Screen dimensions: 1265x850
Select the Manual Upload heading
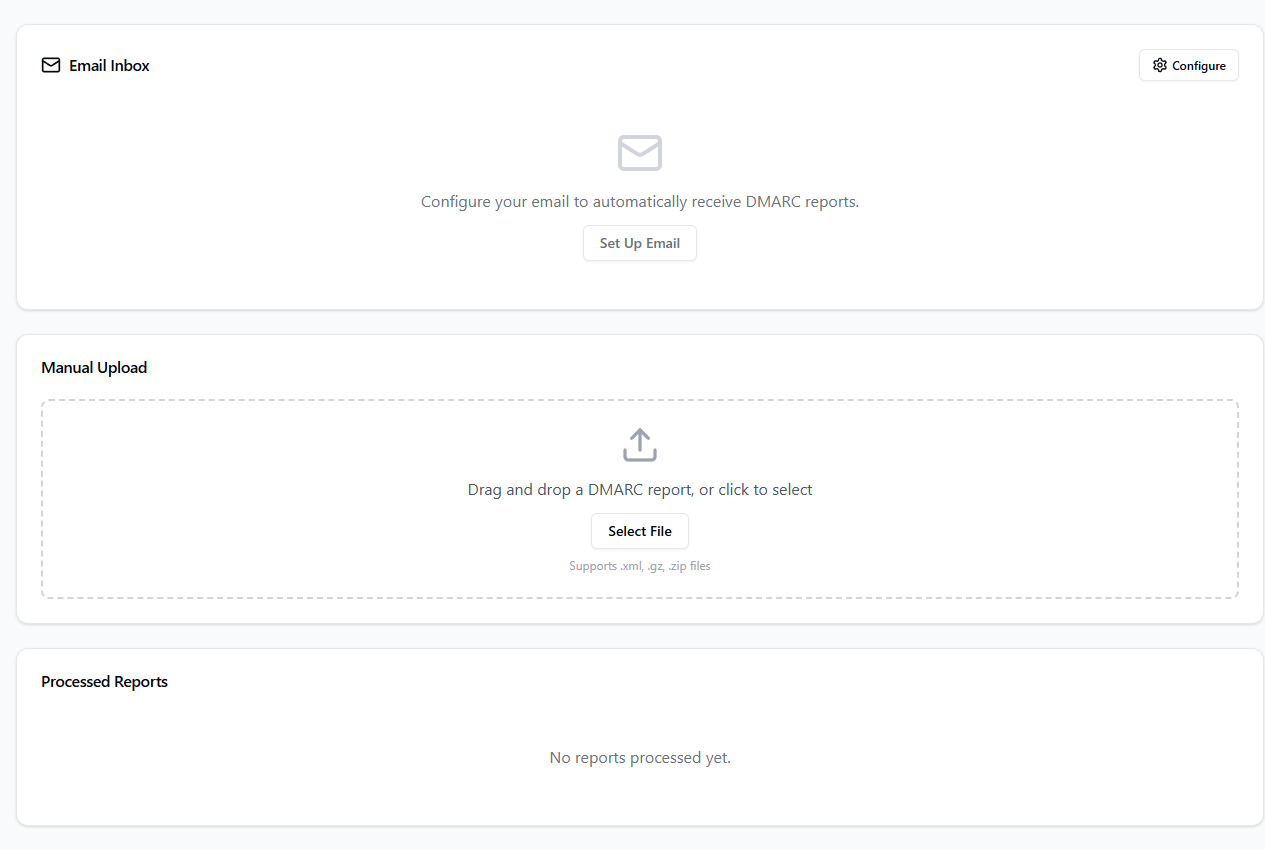[94, 367]
